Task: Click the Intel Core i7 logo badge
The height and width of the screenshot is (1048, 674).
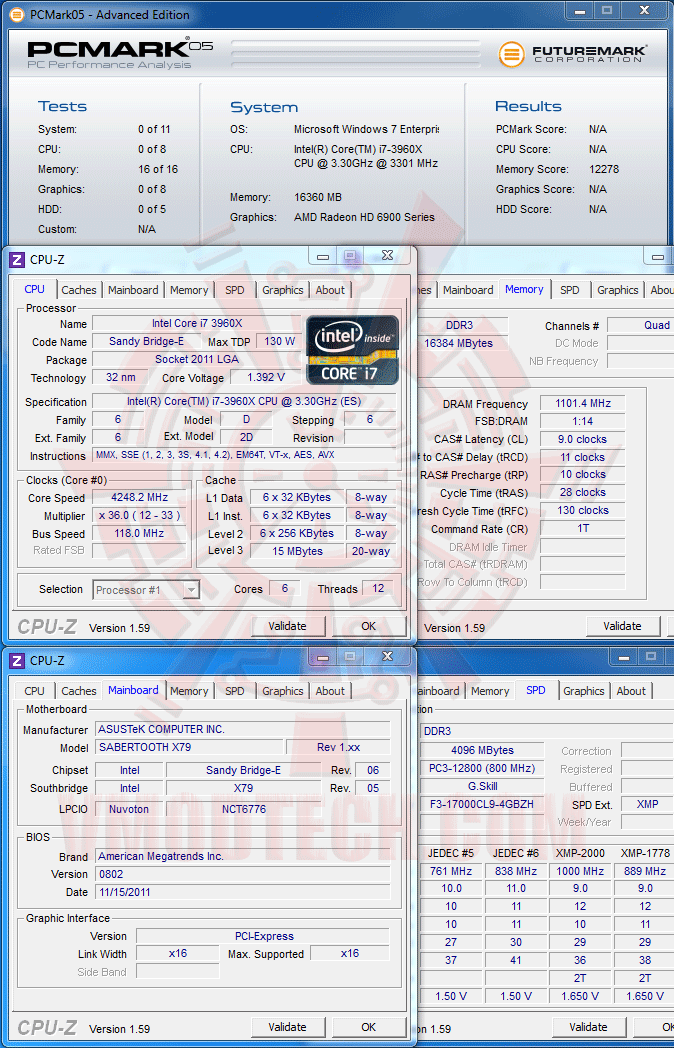Action: tap(352, 350)
